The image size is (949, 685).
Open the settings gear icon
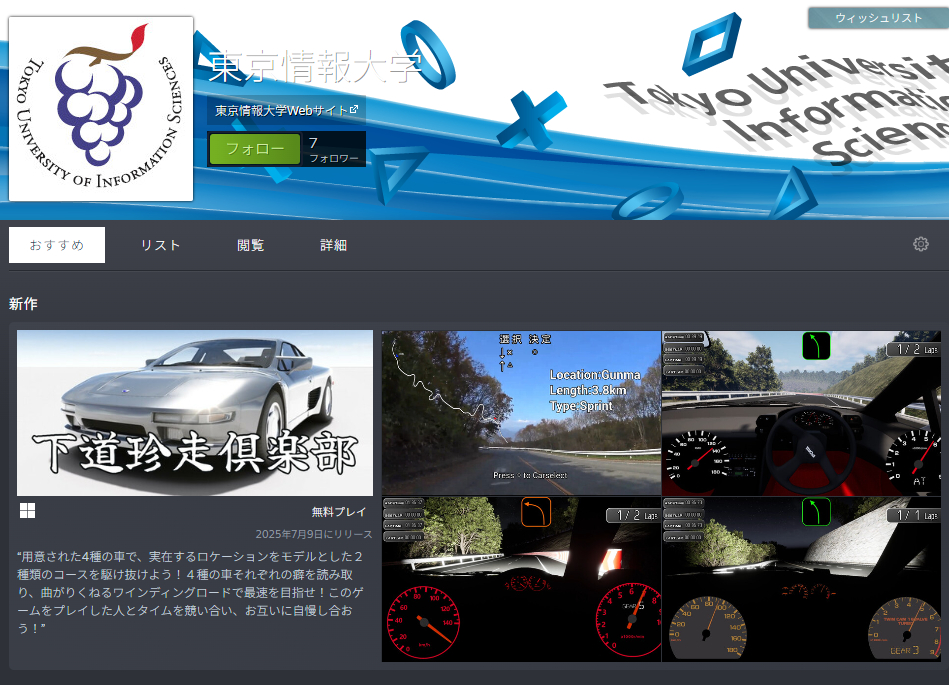coord(921,244)
